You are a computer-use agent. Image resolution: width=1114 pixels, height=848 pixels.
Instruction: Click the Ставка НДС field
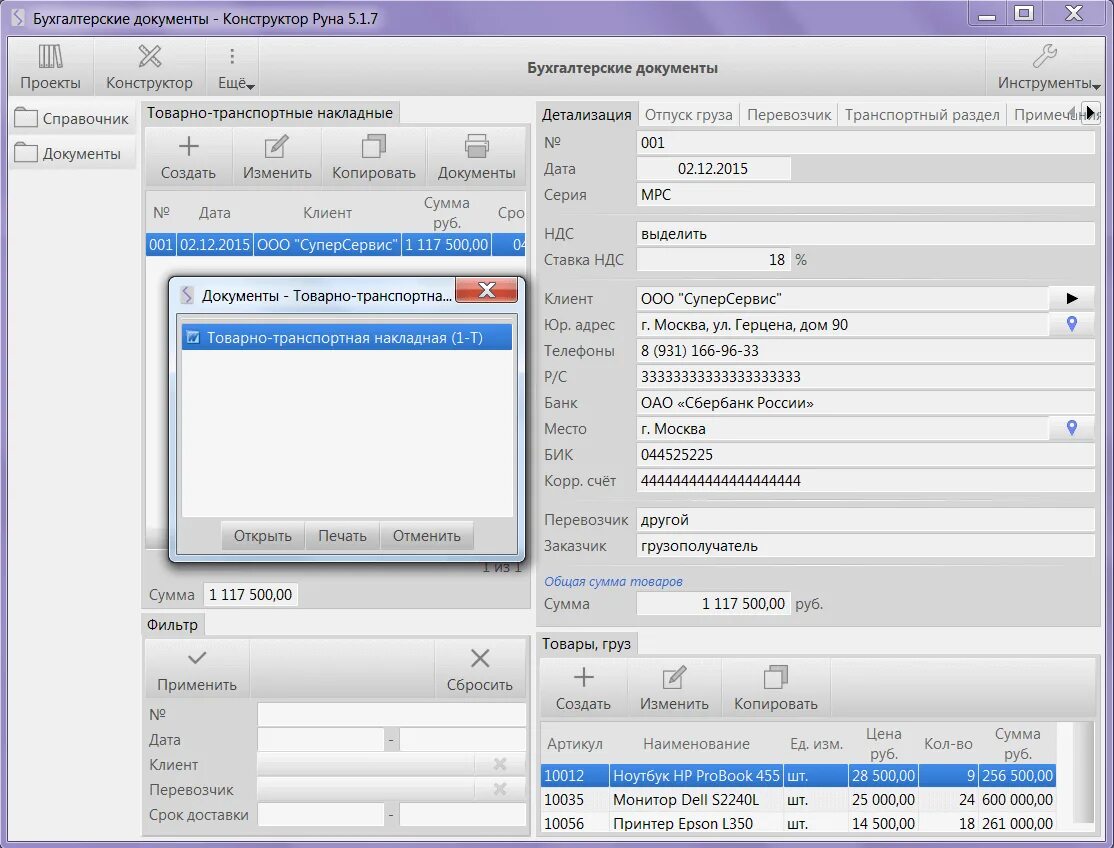tap(713, 260)
